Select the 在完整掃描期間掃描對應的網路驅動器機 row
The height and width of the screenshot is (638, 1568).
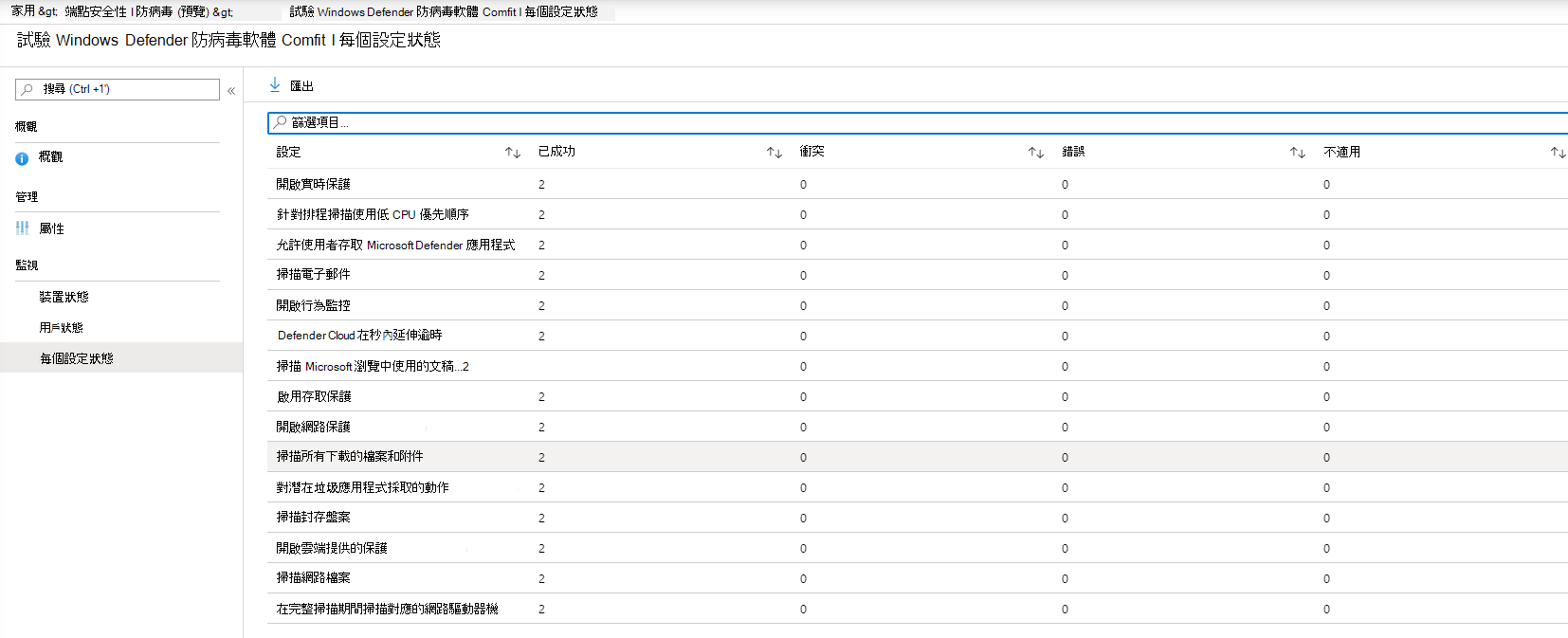click(918, 609)
